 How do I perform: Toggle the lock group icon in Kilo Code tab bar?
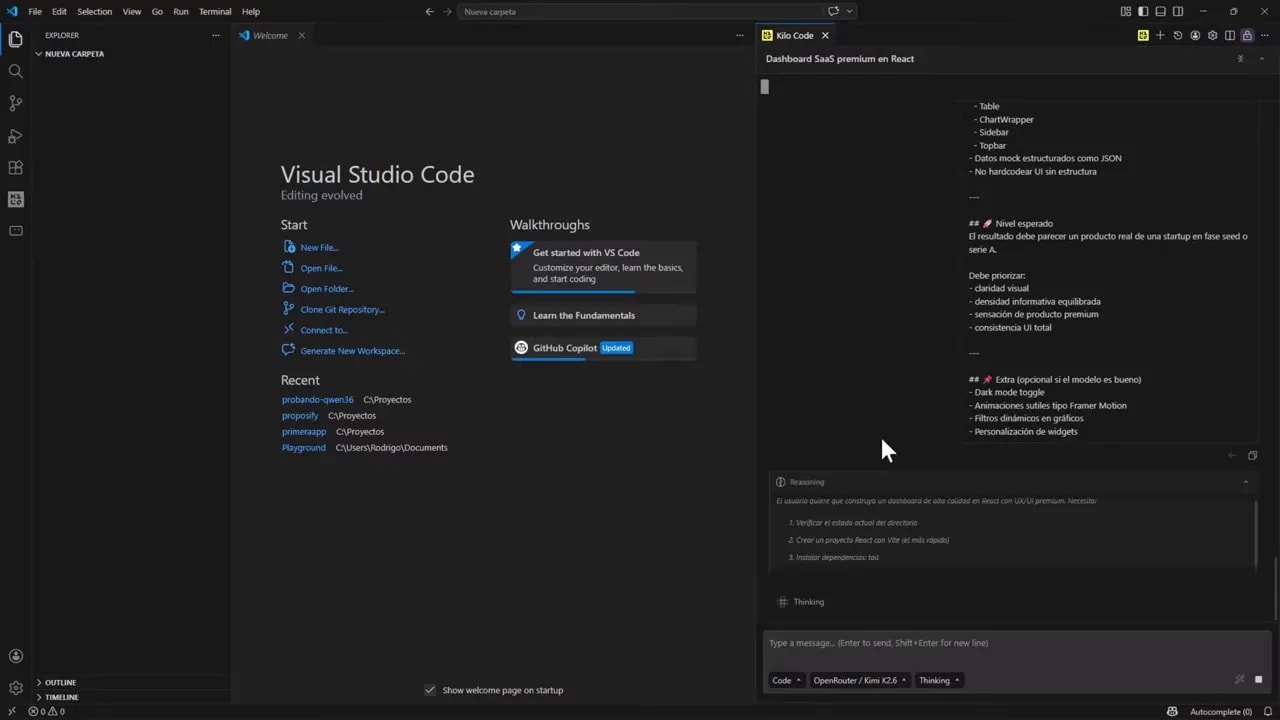1247,35
